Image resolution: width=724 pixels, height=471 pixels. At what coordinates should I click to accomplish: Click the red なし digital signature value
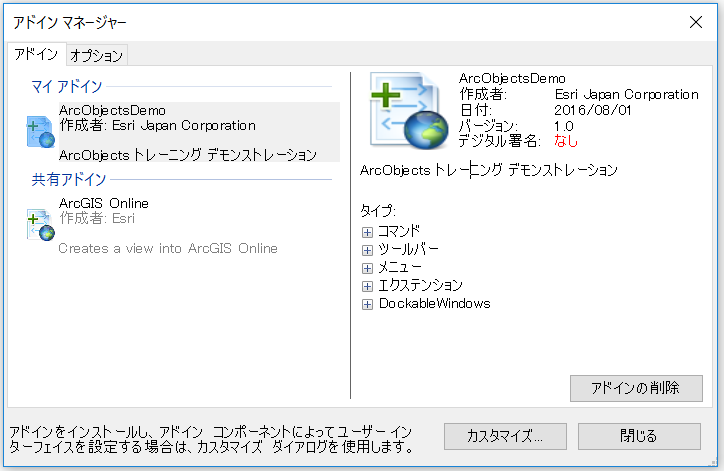point(566,141)
